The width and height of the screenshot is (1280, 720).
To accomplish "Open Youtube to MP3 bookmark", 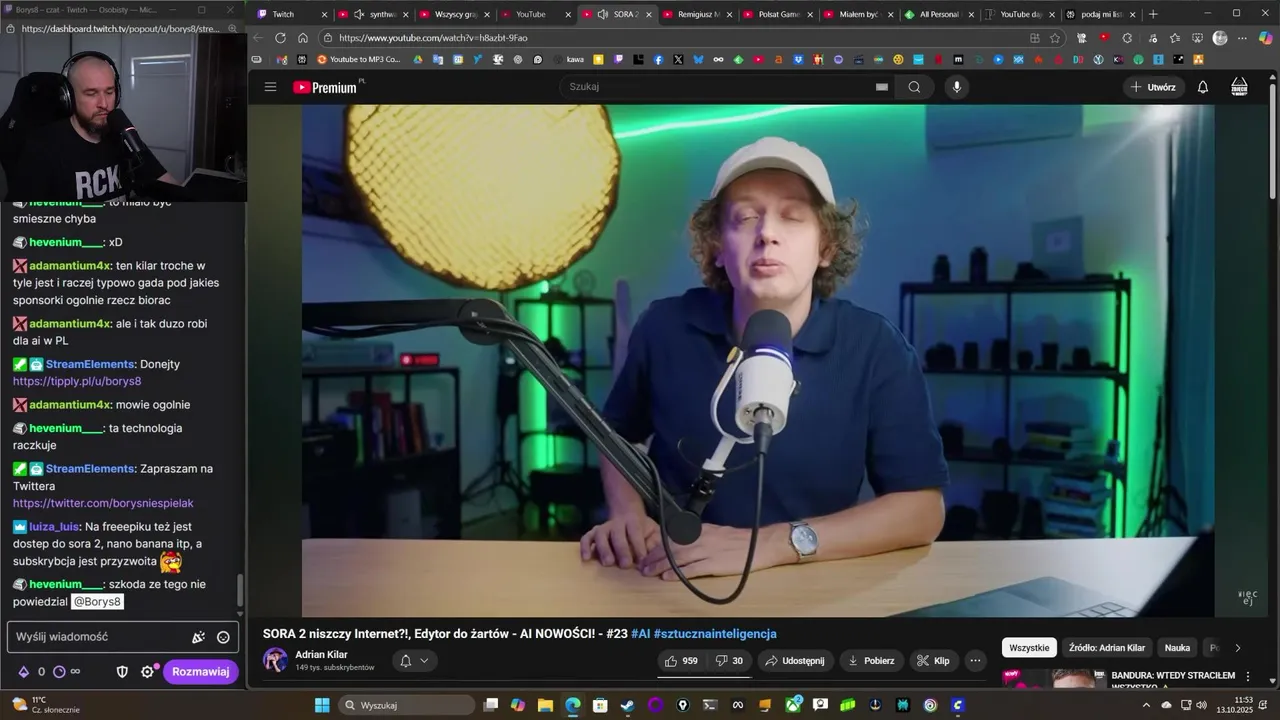I will pyautogui.click(x=358, y=60).
